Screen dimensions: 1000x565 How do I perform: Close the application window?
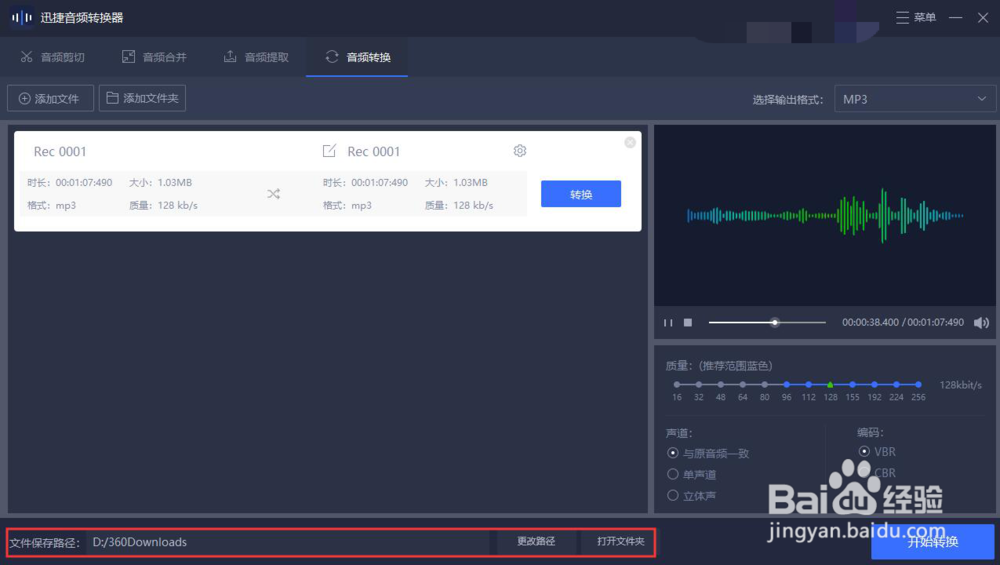click(983, 18)
